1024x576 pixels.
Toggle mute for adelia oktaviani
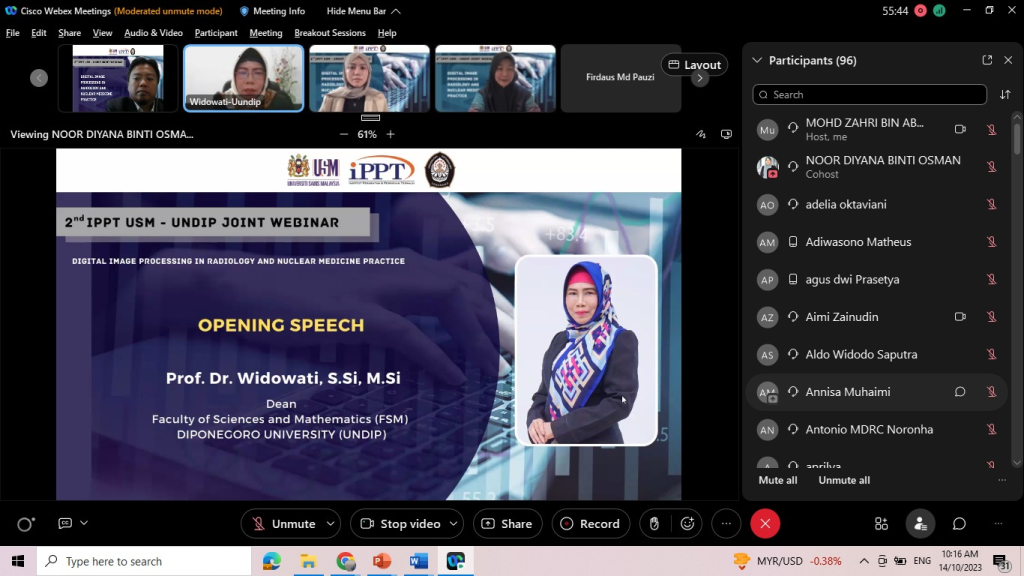click(x=991, y=204)
